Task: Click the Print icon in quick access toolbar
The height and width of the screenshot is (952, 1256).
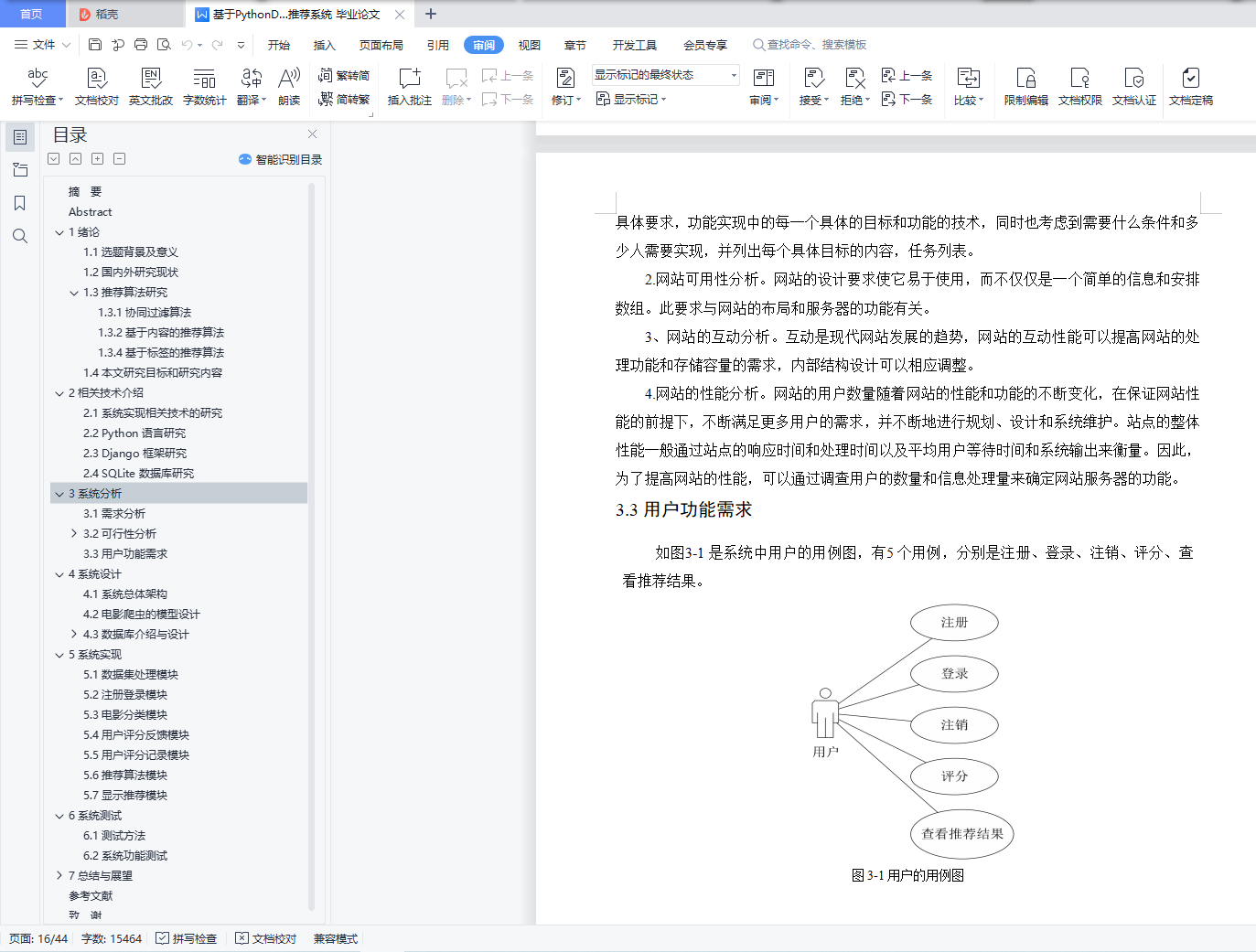Action: pos(141,44)
